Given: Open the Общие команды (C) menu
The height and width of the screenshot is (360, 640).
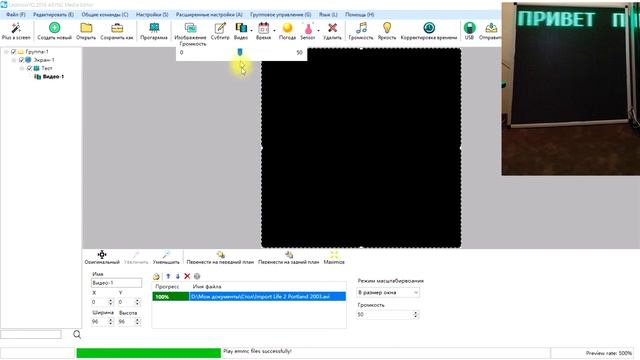Looking at the screenshot, I should (104, 14).
